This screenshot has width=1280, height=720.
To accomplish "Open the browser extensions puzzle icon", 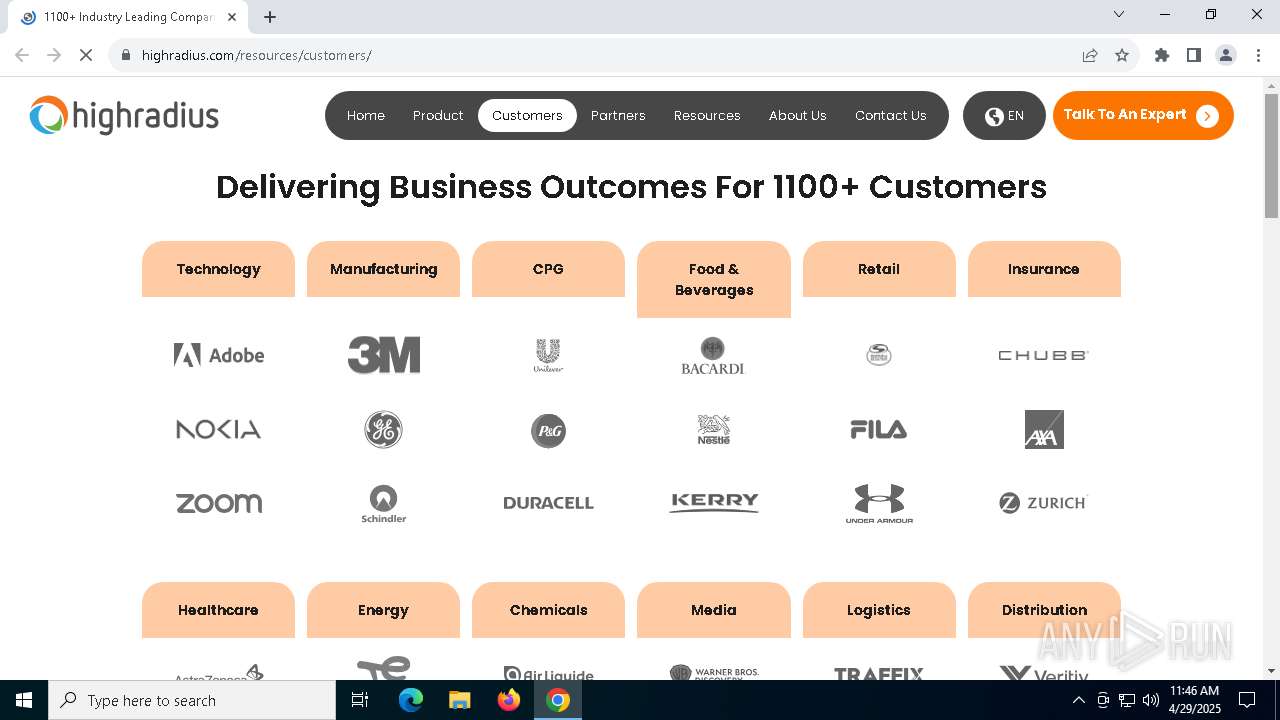I will pos(1162,55).
